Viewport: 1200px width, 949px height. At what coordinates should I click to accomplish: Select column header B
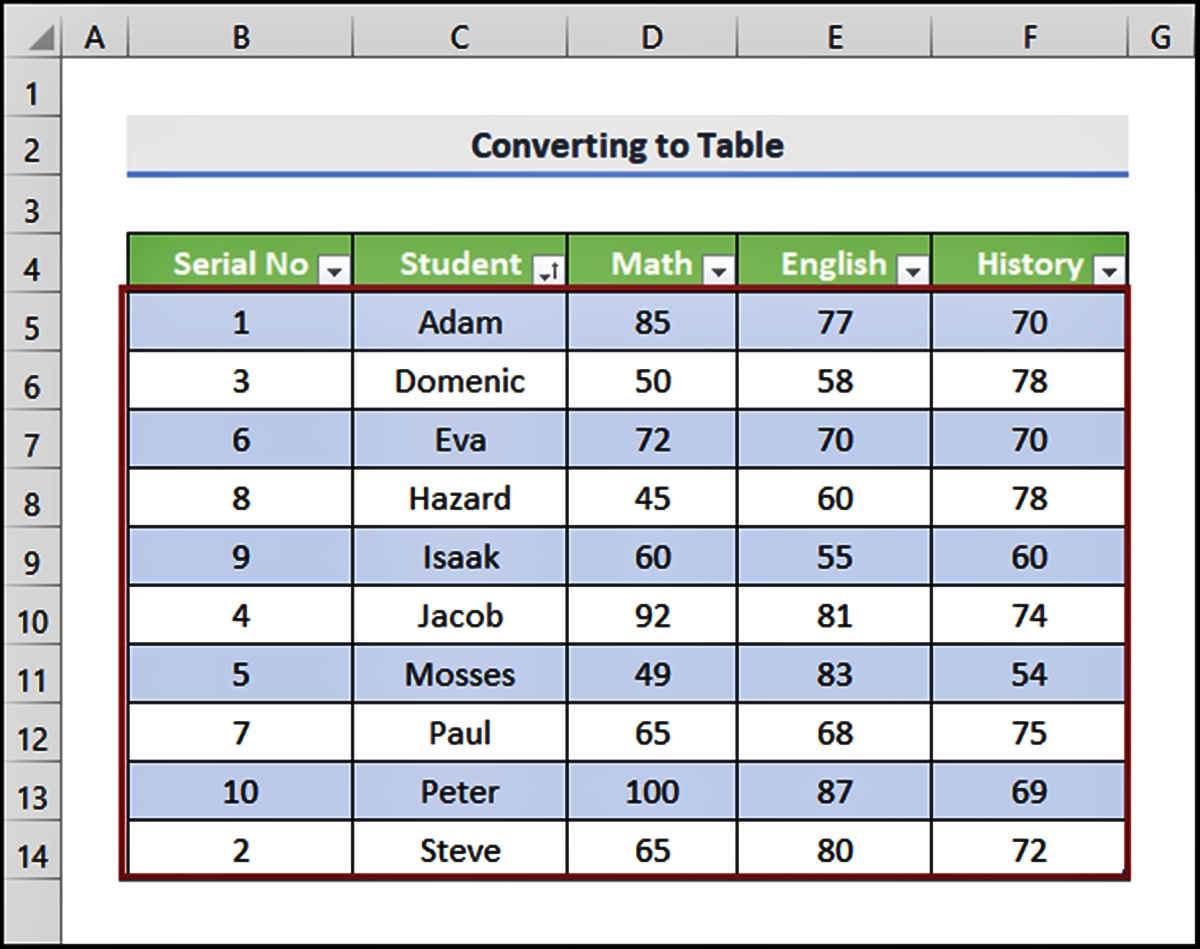coord(240,35)
